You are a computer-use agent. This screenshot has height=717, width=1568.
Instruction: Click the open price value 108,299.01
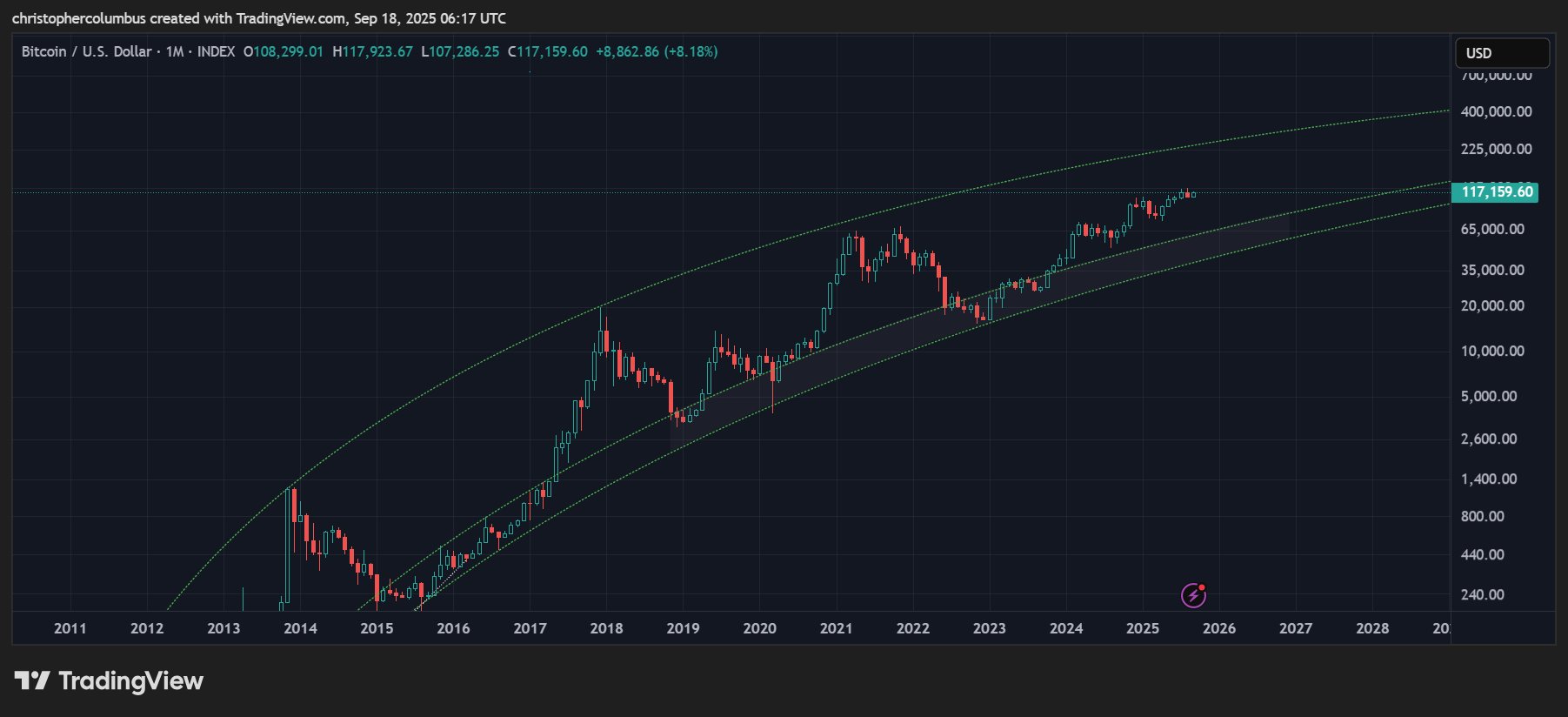[x=288, y=52]
